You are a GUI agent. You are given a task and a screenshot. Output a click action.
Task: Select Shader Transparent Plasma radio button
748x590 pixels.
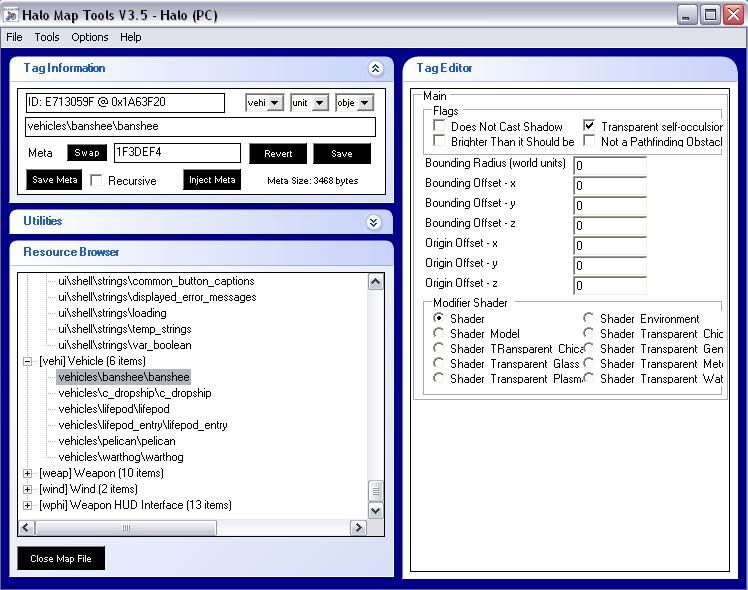438,378
